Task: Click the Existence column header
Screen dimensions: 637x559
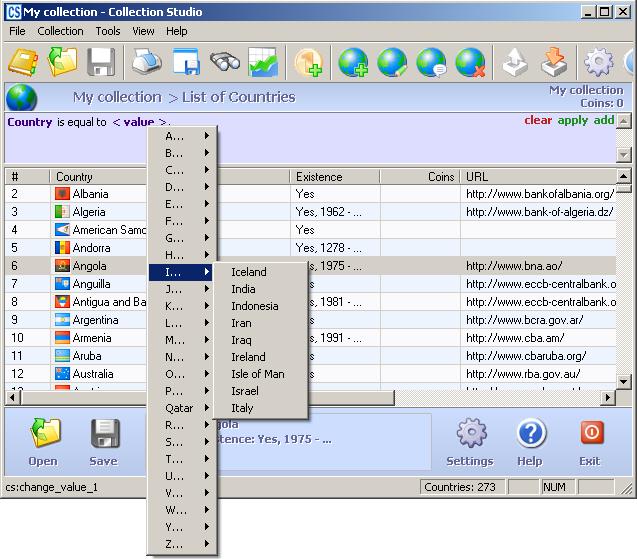Action: point(335,177)
